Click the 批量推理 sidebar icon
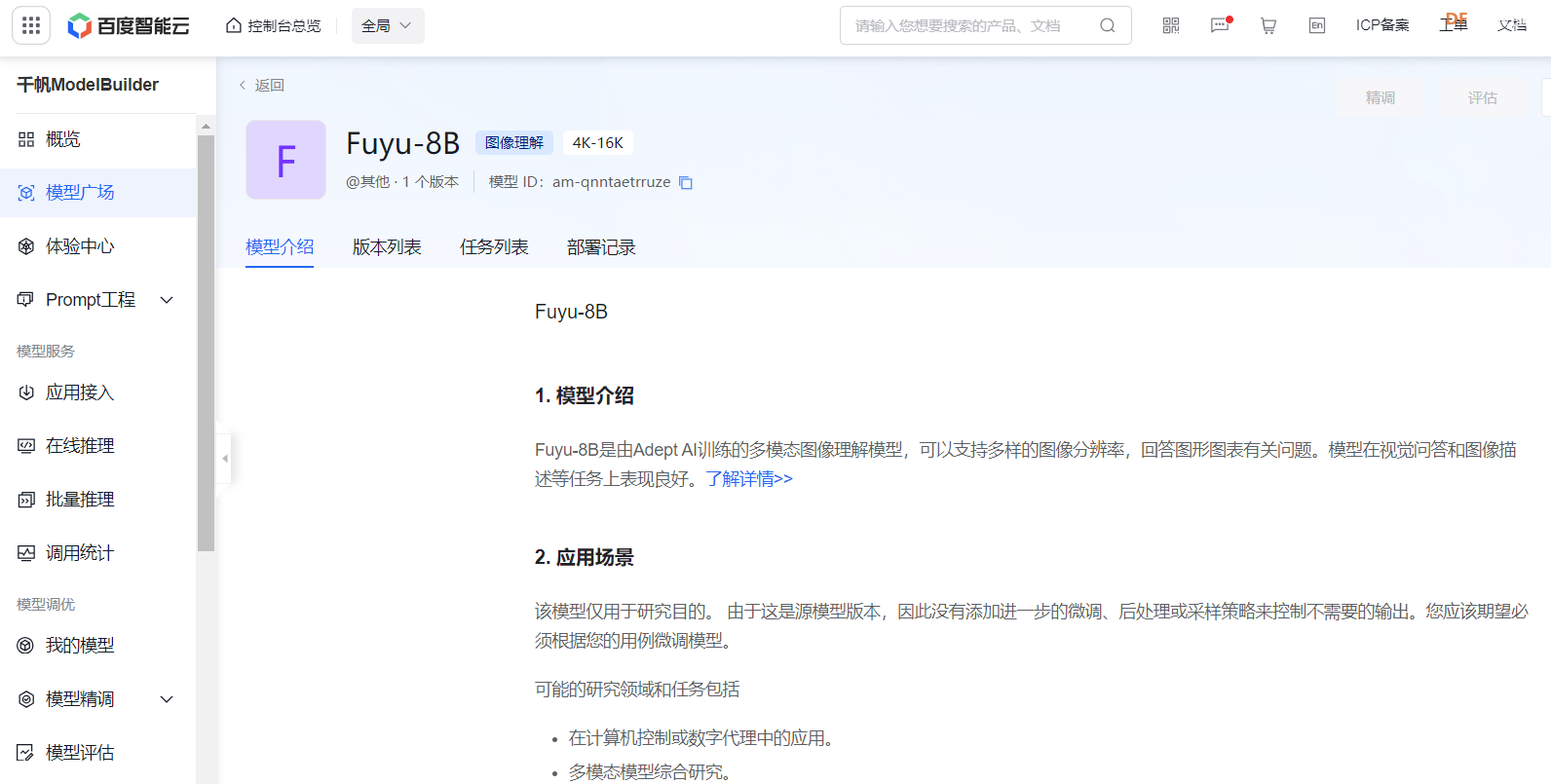Viewport: 1551px width, 784px height. (26, 500)
